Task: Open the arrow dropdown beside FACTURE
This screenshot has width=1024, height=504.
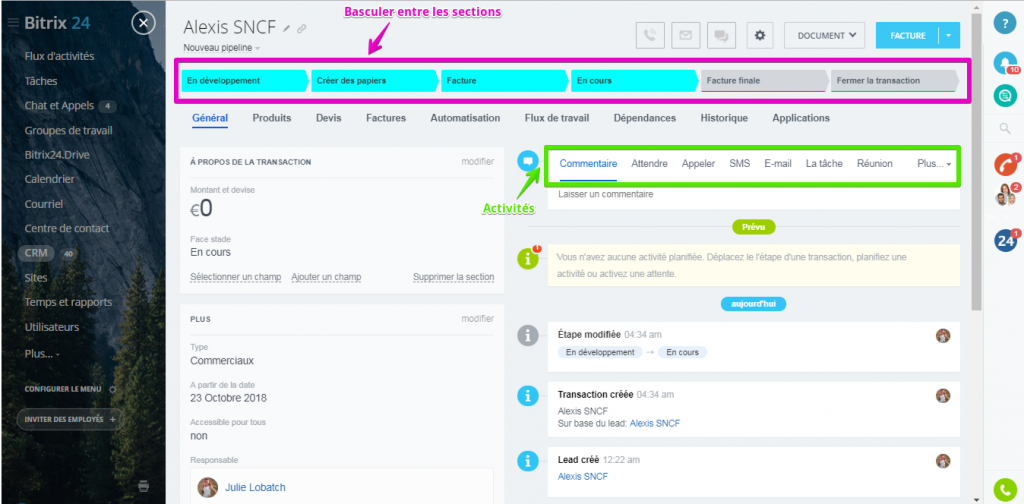Action: point(949,36)
